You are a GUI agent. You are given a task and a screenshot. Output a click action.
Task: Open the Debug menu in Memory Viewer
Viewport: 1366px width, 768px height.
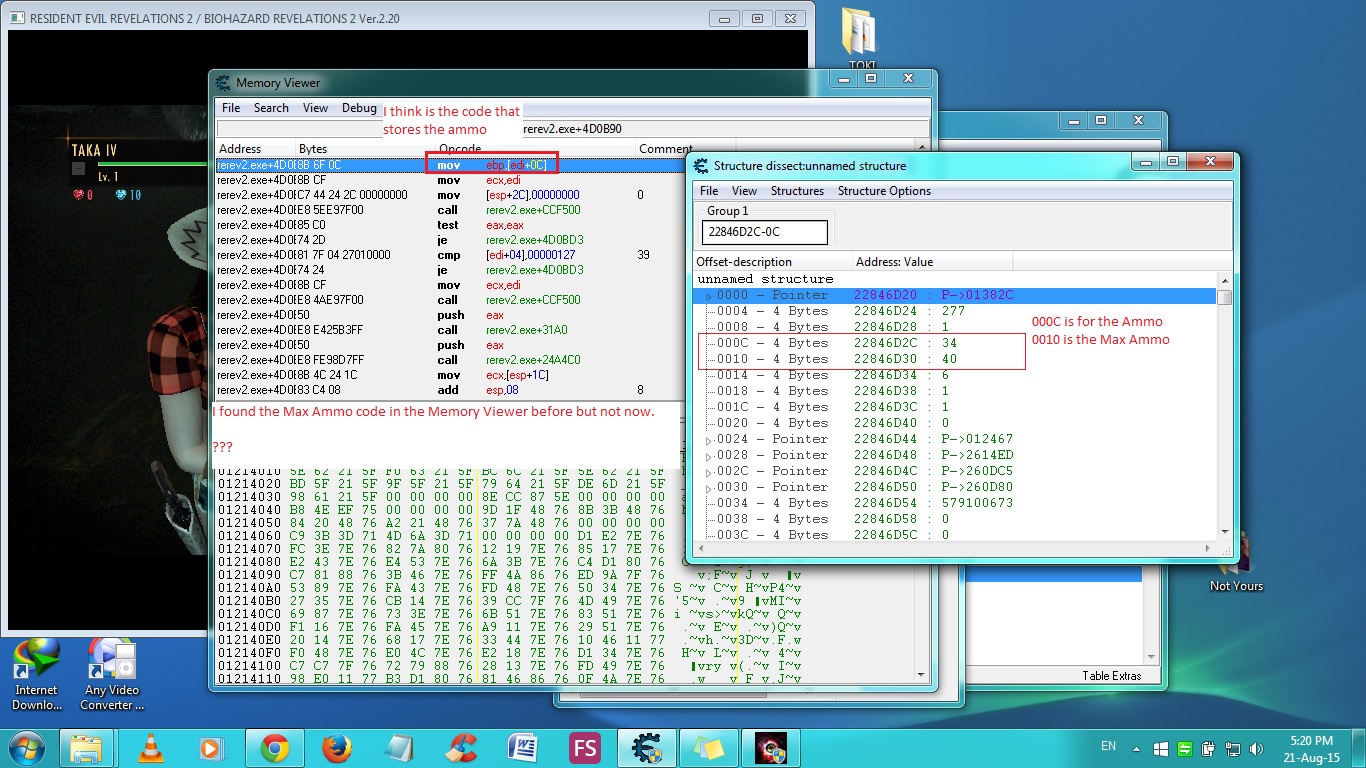pos(360,108)
